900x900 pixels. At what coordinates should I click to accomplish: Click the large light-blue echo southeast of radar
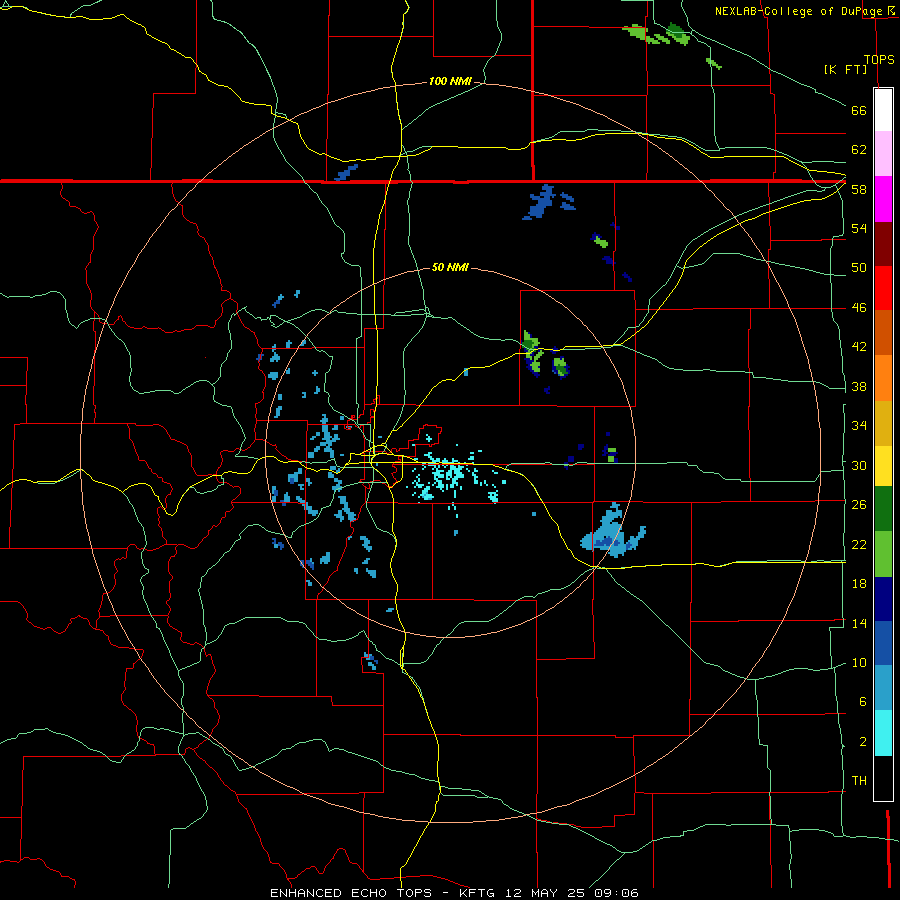point(612,533)
